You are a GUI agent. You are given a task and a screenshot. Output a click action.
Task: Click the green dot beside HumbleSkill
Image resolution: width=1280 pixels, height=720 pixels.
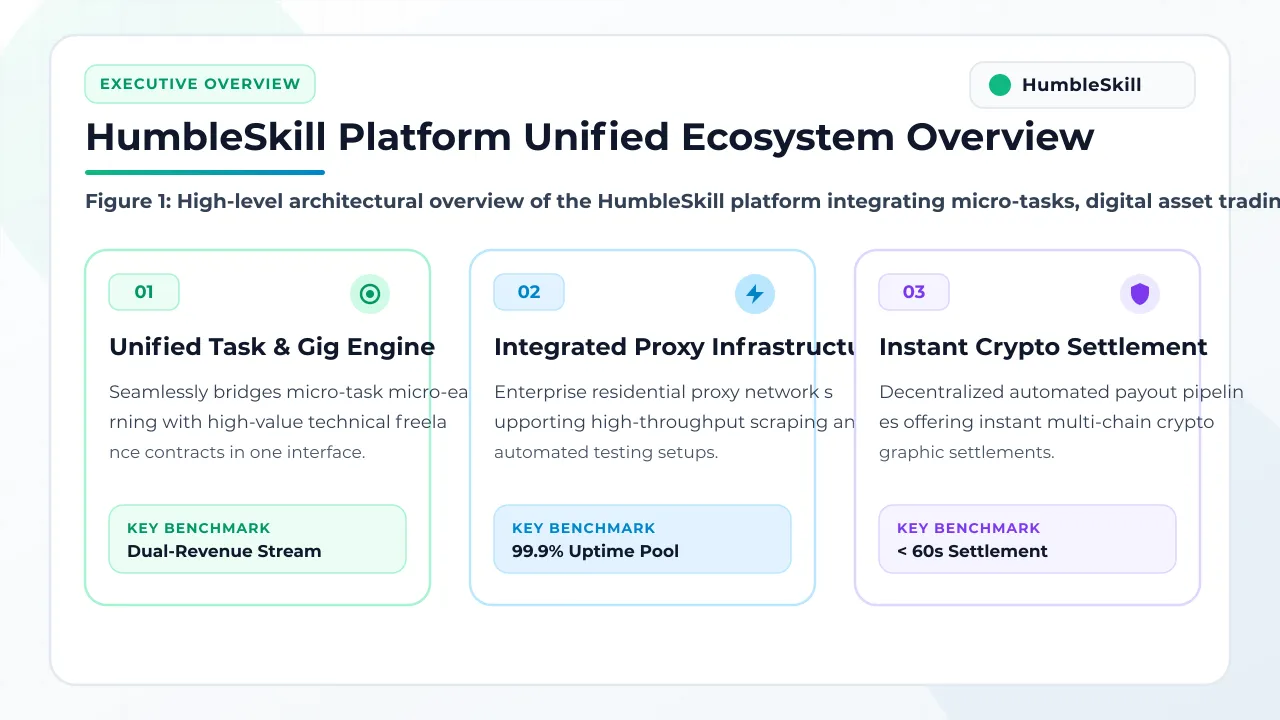coord(1000,85)
